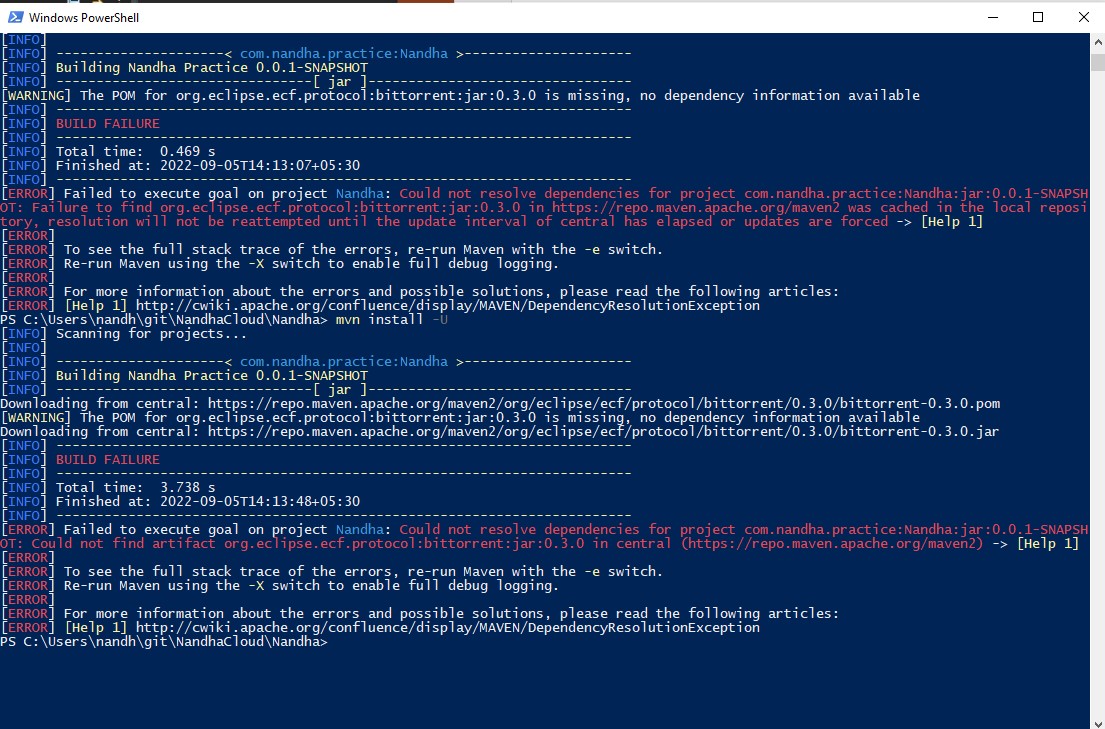Click 'Finished at: 2022-09-05T14:13:07+05:30' line
The image size is (1105, 729).
(208, 166)
